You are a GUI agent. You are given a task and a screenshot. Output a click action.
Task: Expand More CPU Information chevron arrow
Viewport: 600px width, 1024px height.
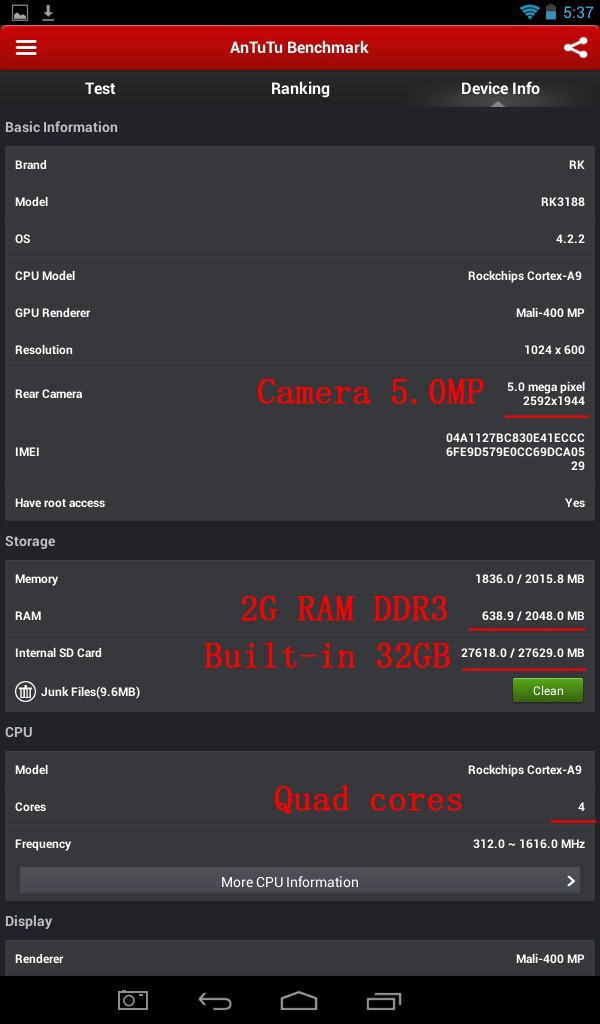571,881
